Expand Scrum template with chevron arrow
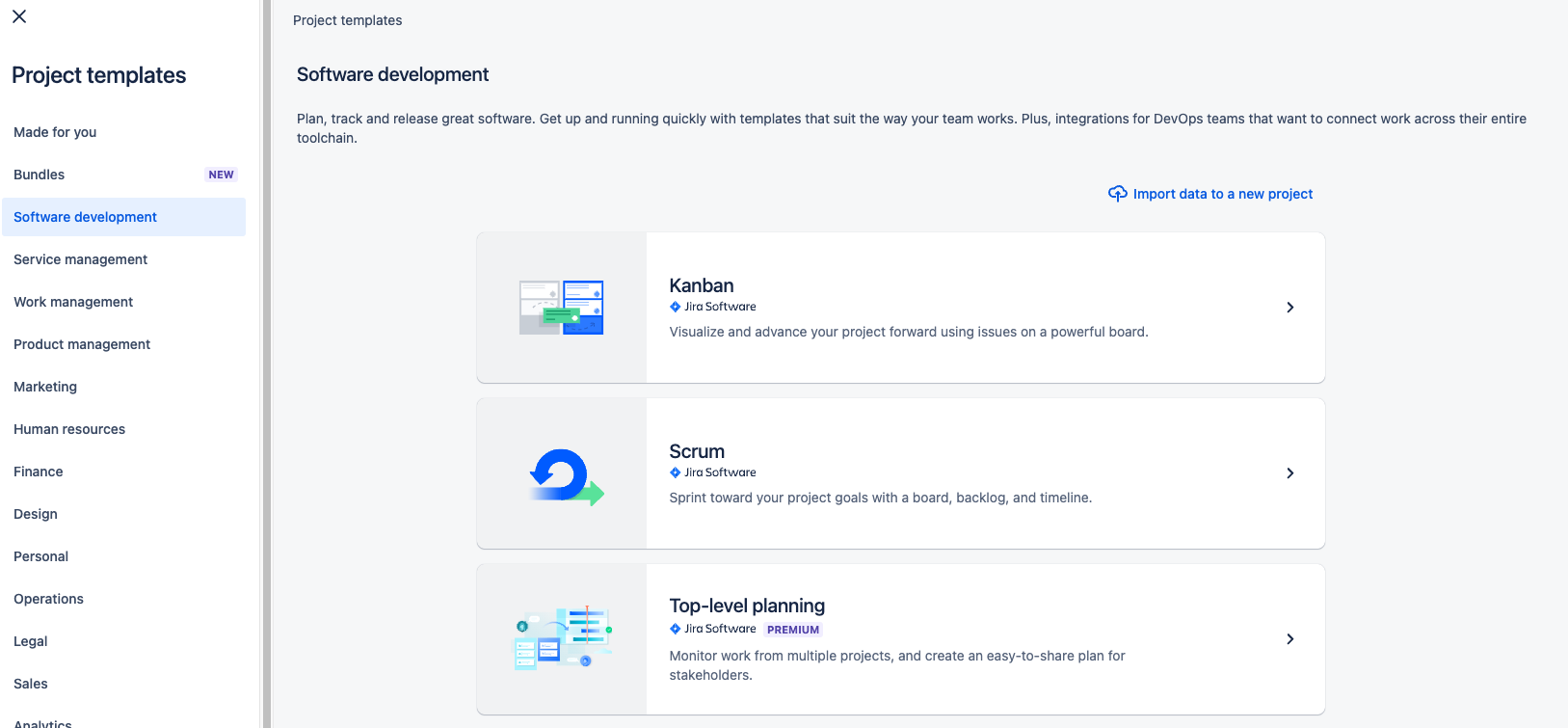Screen dimensions: 1568x728 1289,473
